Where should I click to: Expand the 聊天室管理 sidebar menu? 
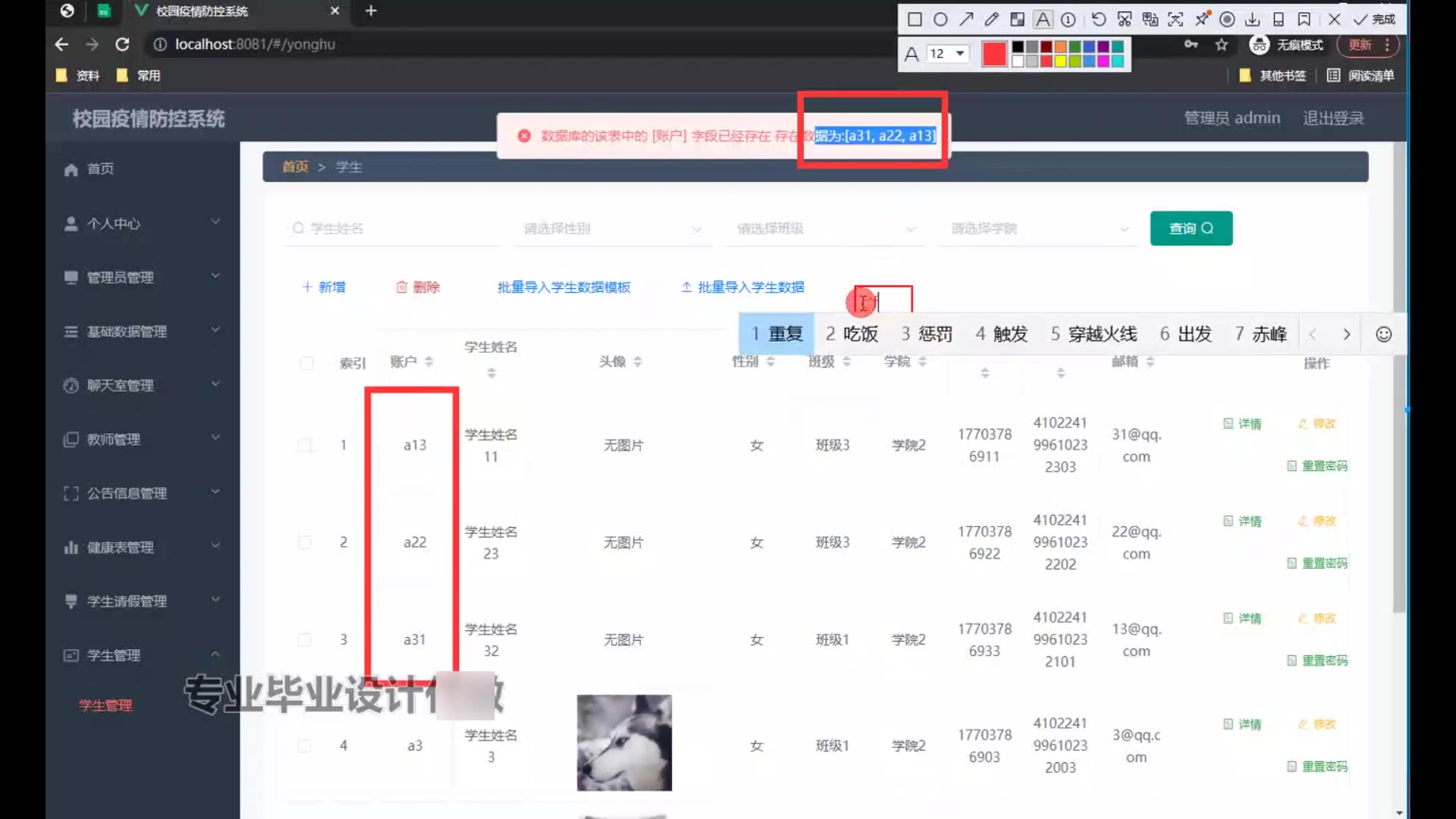pos(143,385)
